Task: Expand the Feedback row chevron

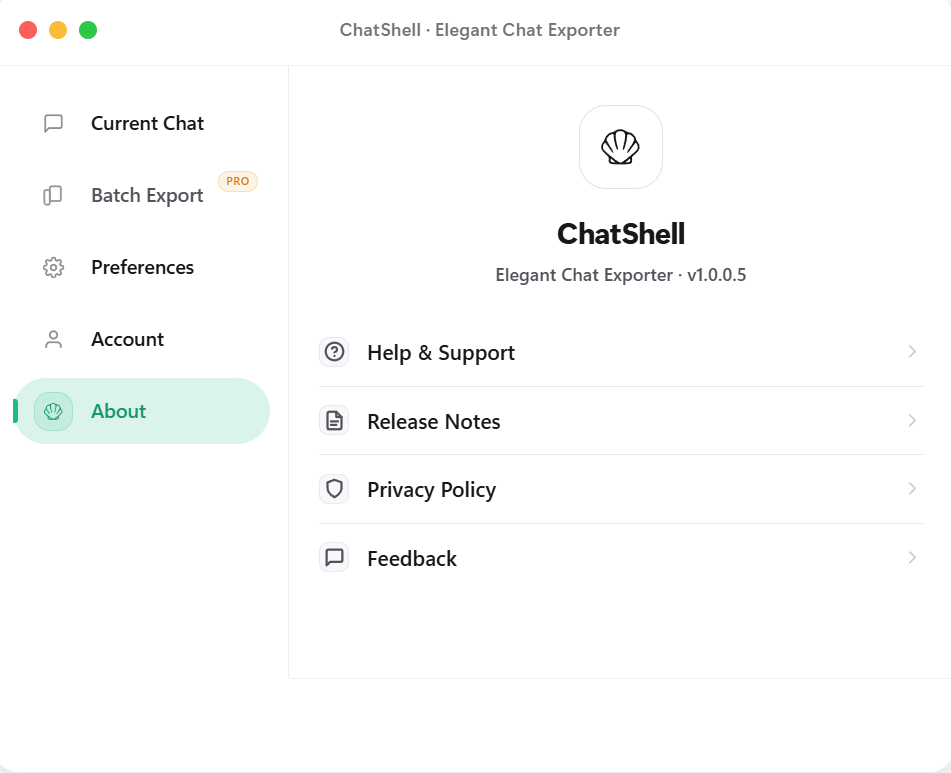Action: 911,557
